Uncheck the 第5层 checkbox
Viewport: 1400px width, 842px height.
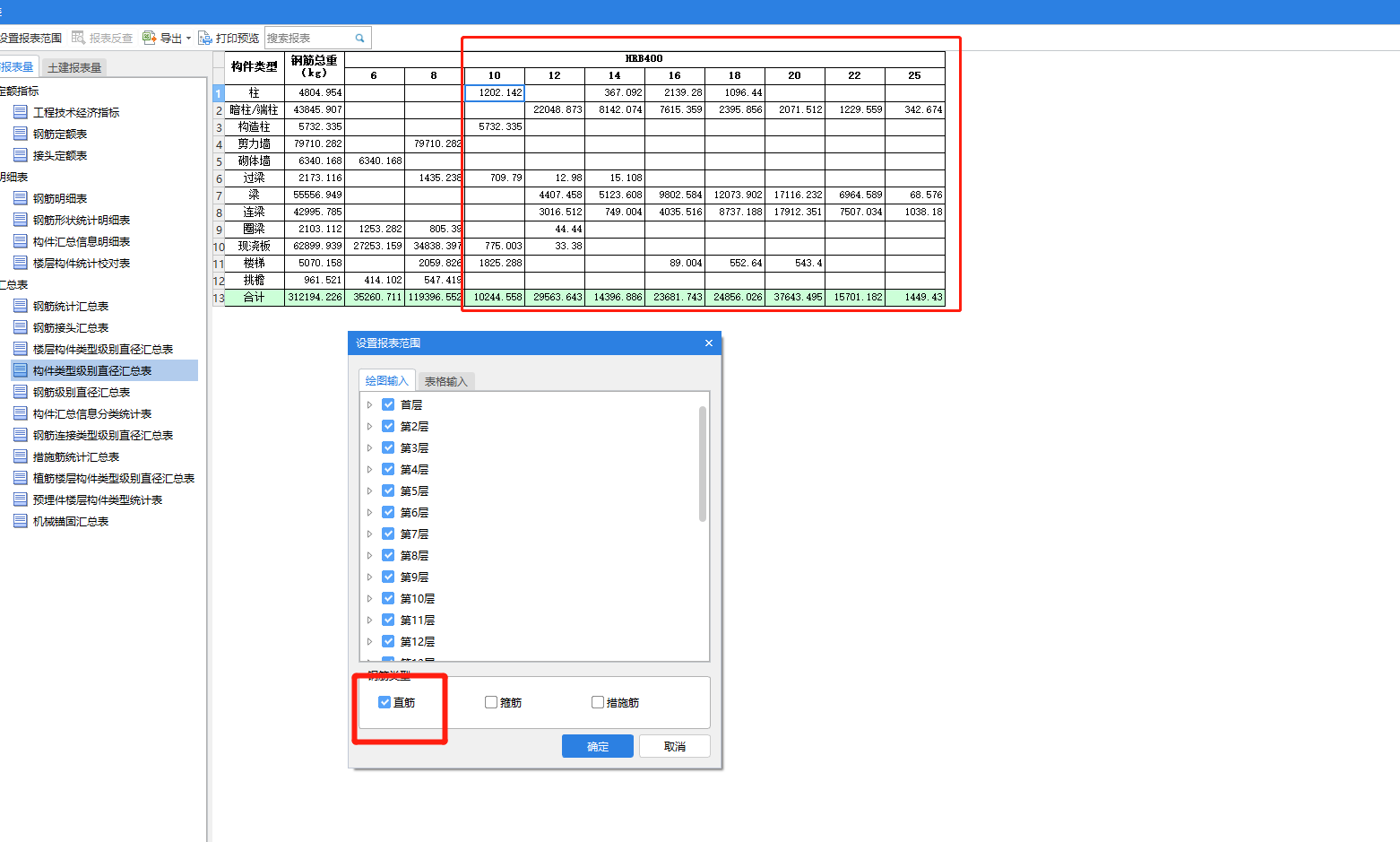[x=388, y=490]
